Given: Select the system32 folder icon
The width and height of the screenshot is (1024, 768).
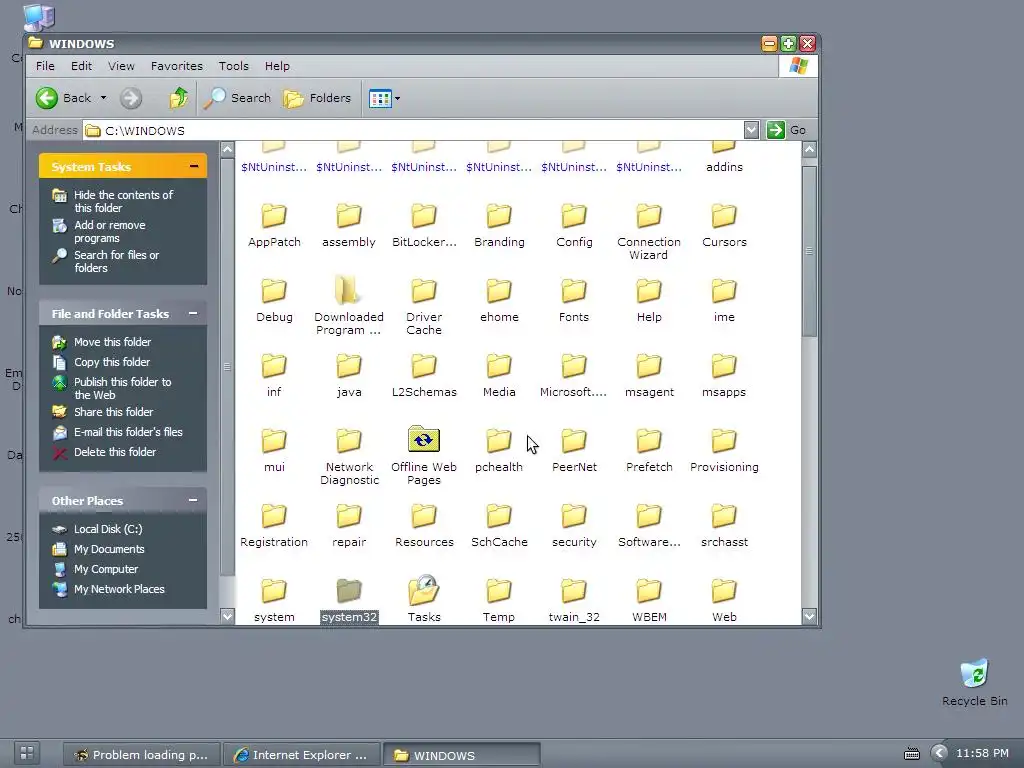Looking at the screenshot, I should click(x=349, y=591).
